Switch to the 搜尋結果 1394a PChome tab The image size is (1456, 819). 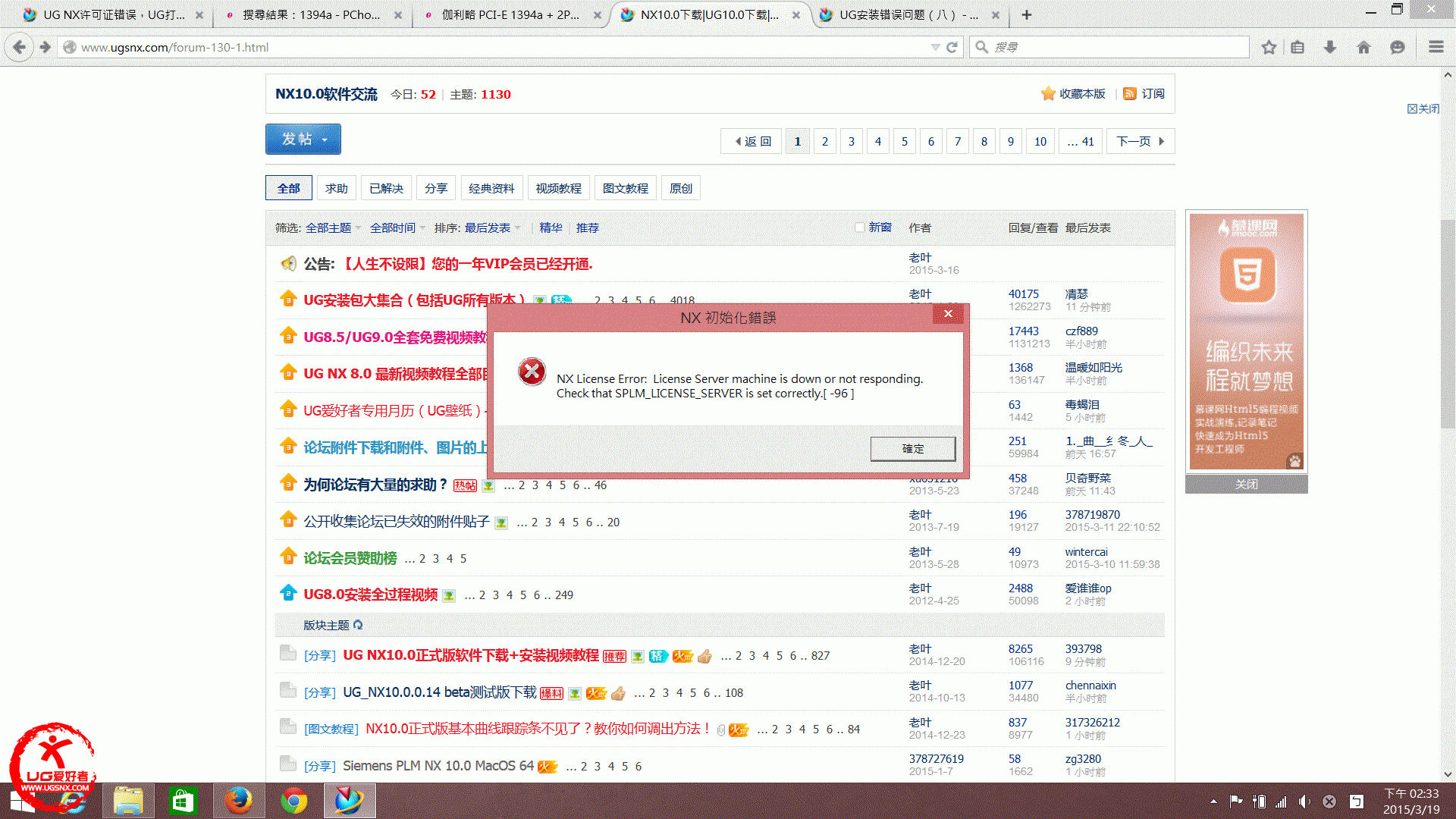[312, 14]
